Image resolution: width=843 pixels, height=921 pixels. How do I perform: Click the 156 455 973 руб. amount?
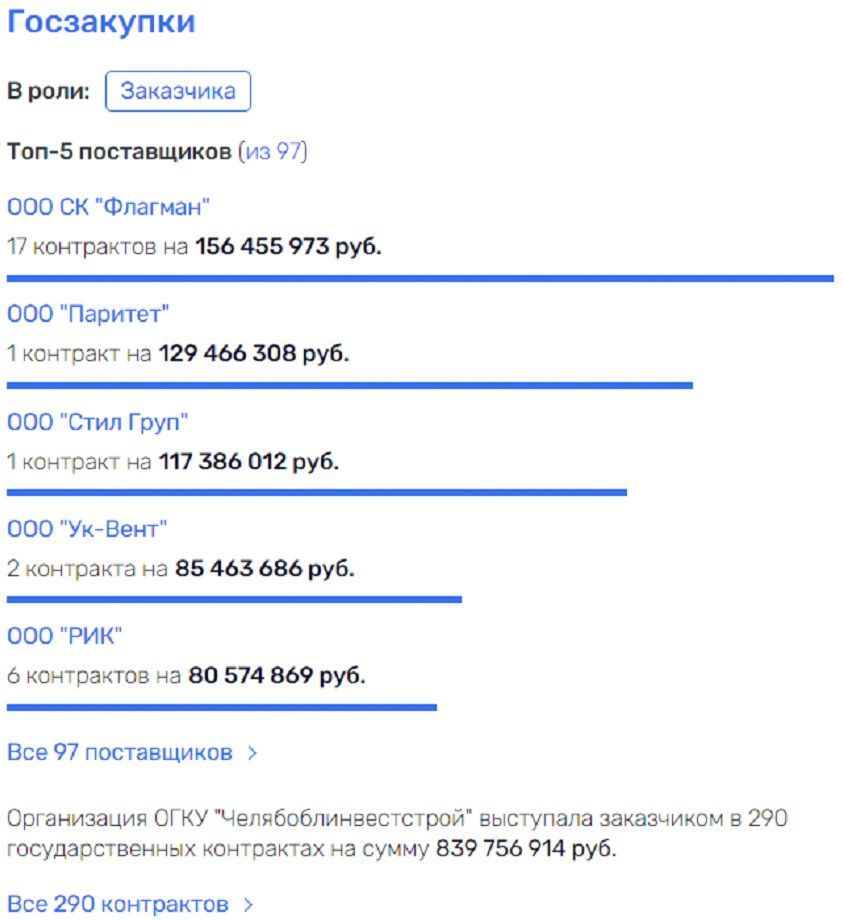click(x=288, y=247)
